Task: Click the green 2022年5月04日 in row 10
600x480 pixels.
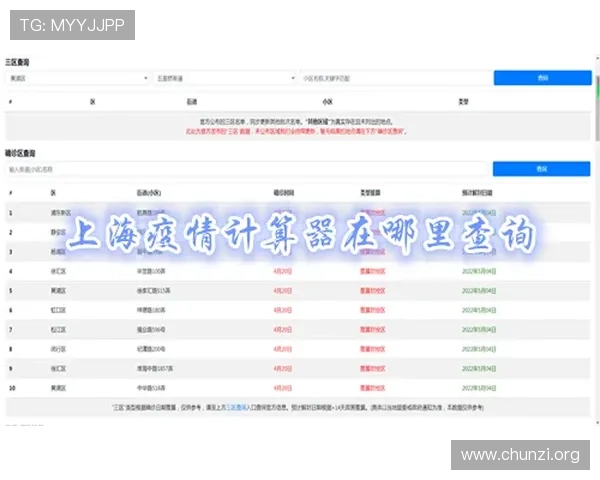Action: [479, 388]
